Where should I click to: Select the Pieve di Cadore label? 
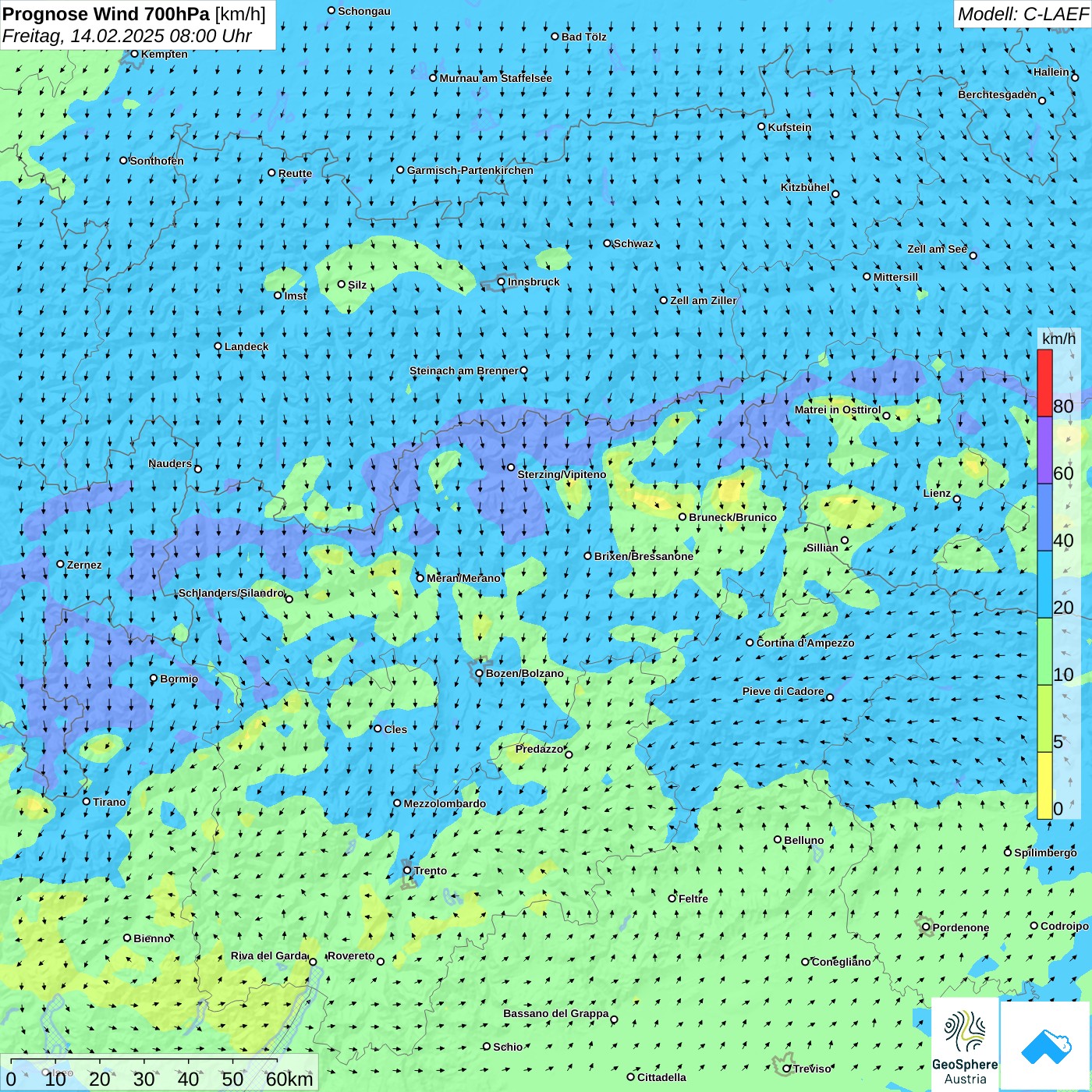point(783,691)
